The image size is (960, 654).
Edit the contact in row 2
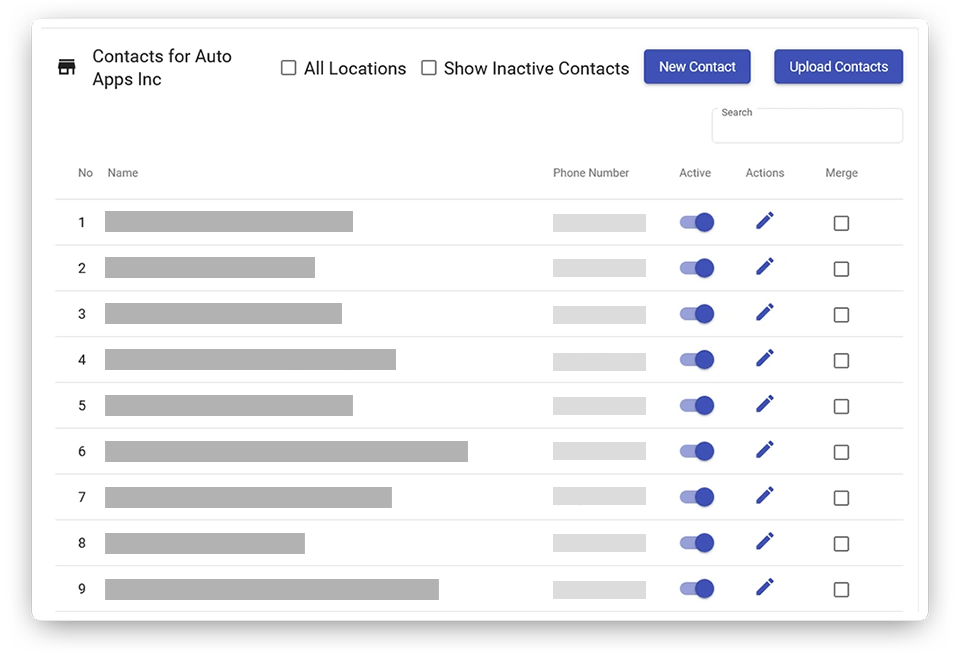765,267
